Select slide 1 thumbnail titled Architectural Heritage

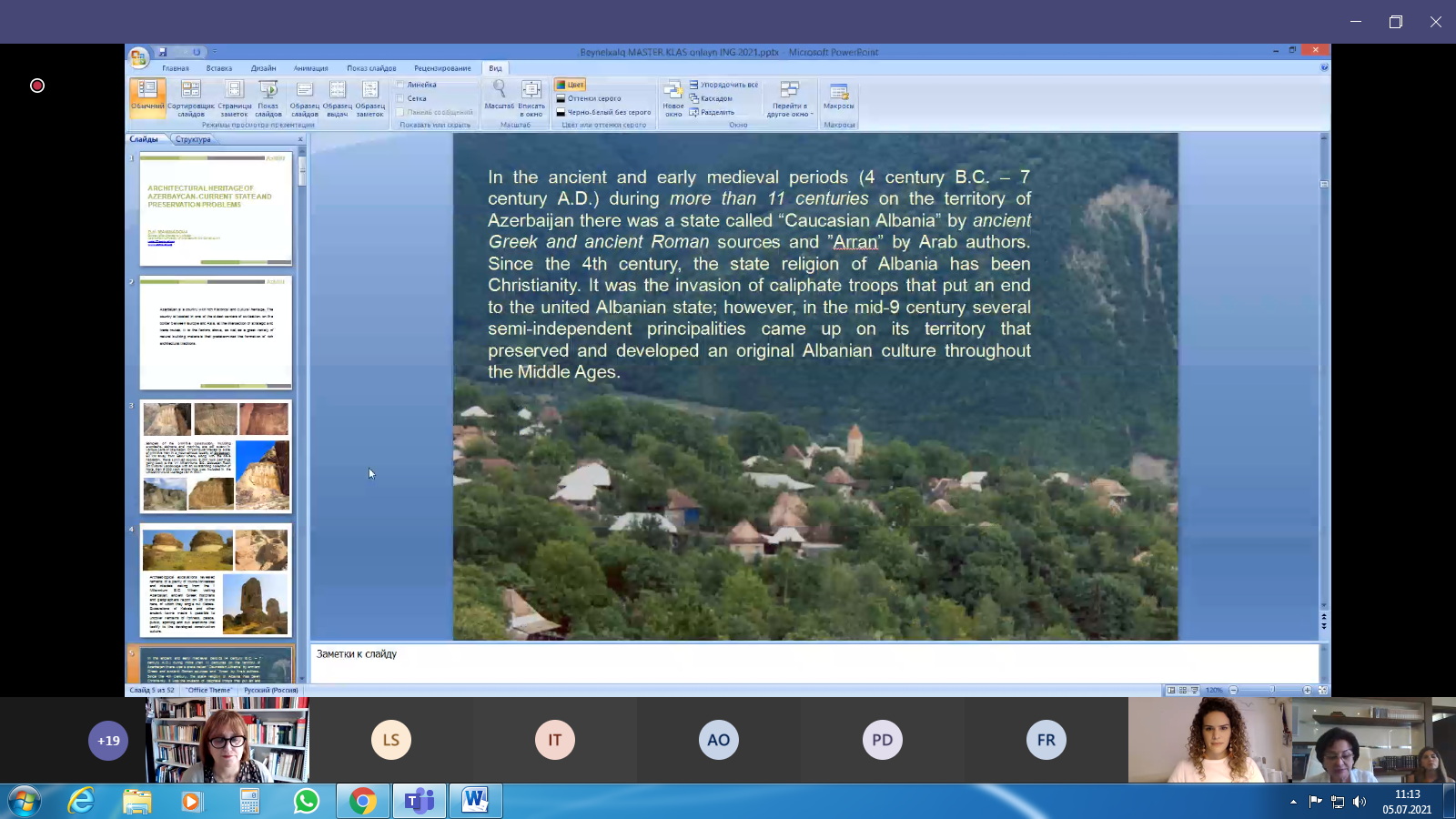(216, 209)
